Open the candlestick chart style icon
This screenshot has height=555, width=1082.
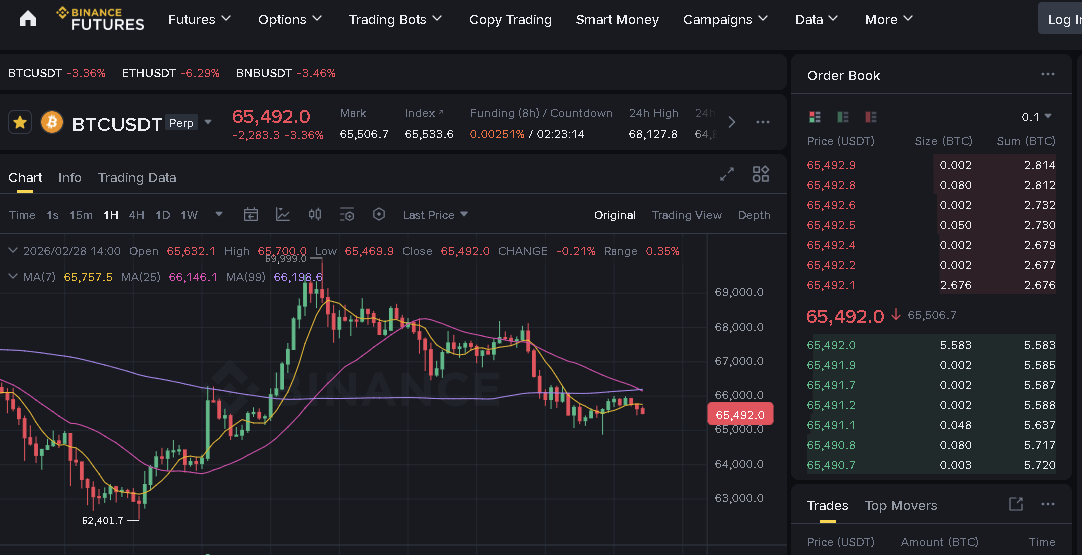point(315,215)
